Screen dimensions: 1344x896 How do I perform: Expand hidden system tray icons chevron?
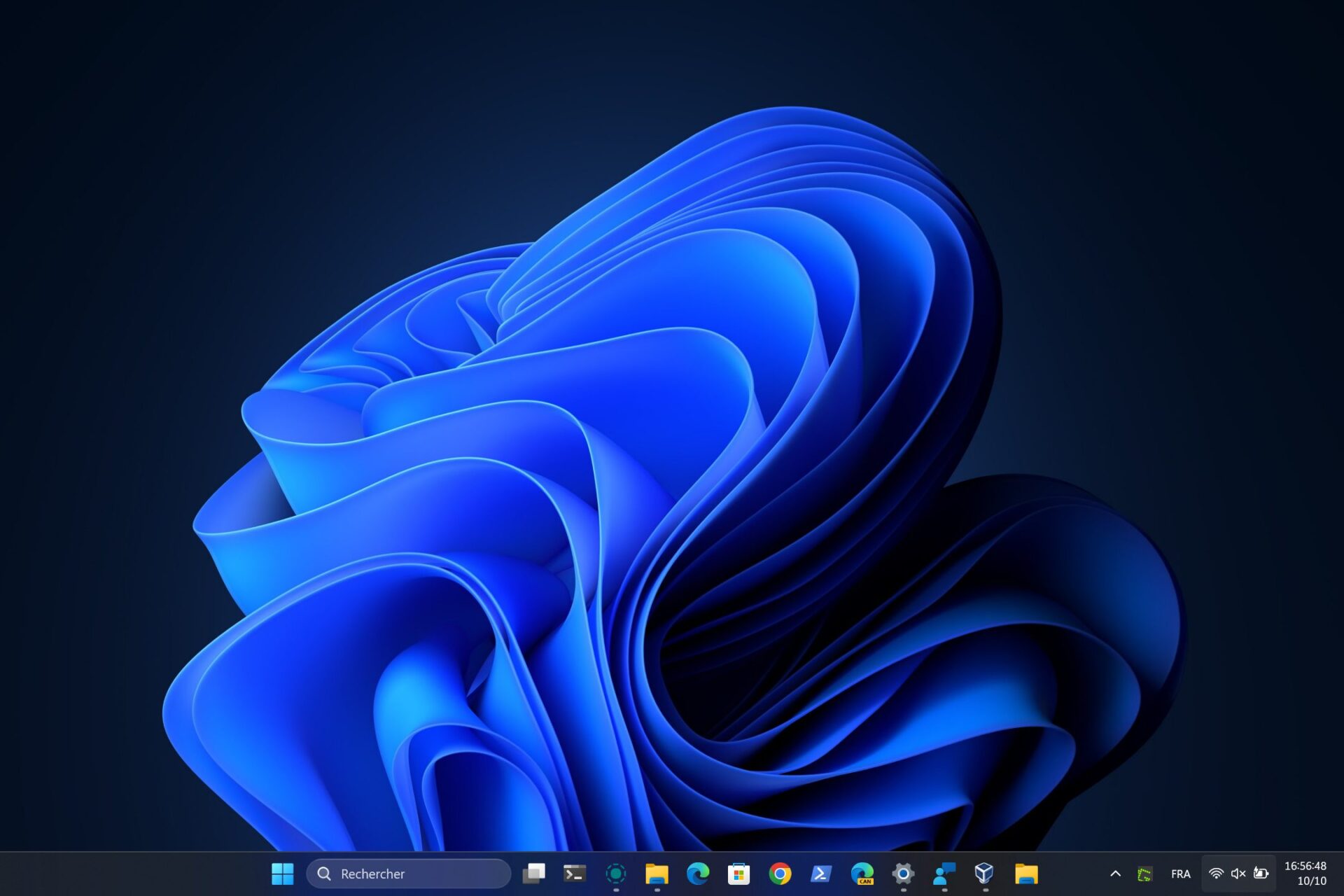(x=1116, y=874)
